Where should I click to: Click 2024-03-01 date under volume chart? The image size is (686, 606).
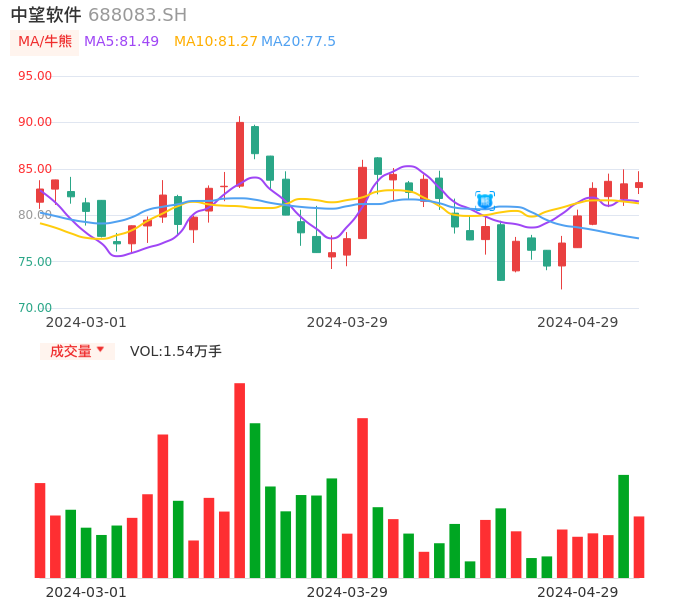point(86,592)
